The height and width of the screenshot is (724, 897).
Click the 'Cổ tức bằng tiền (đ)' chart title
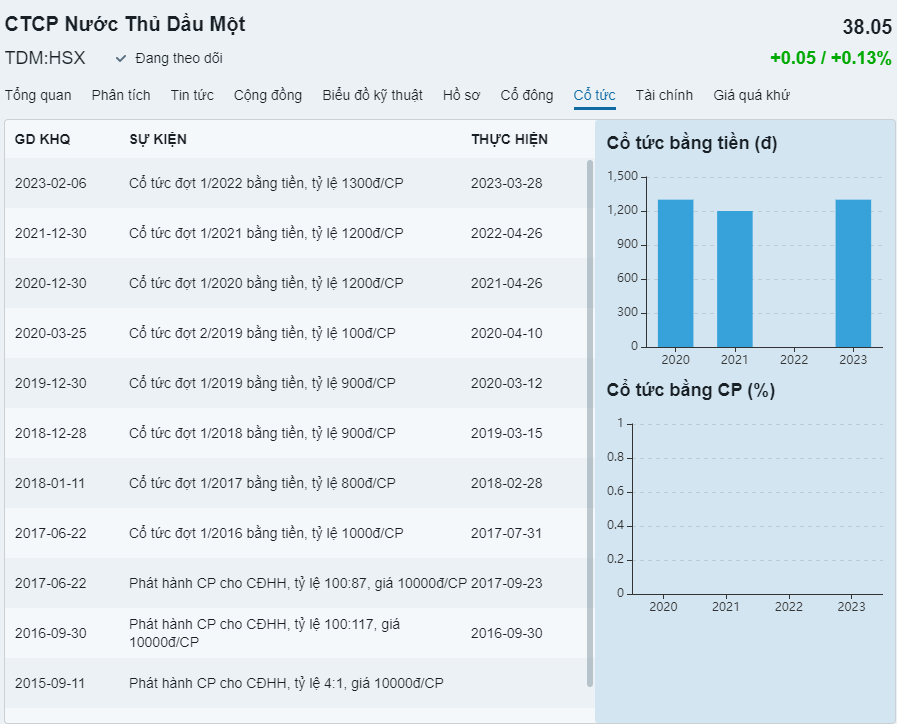coord(692,143)
